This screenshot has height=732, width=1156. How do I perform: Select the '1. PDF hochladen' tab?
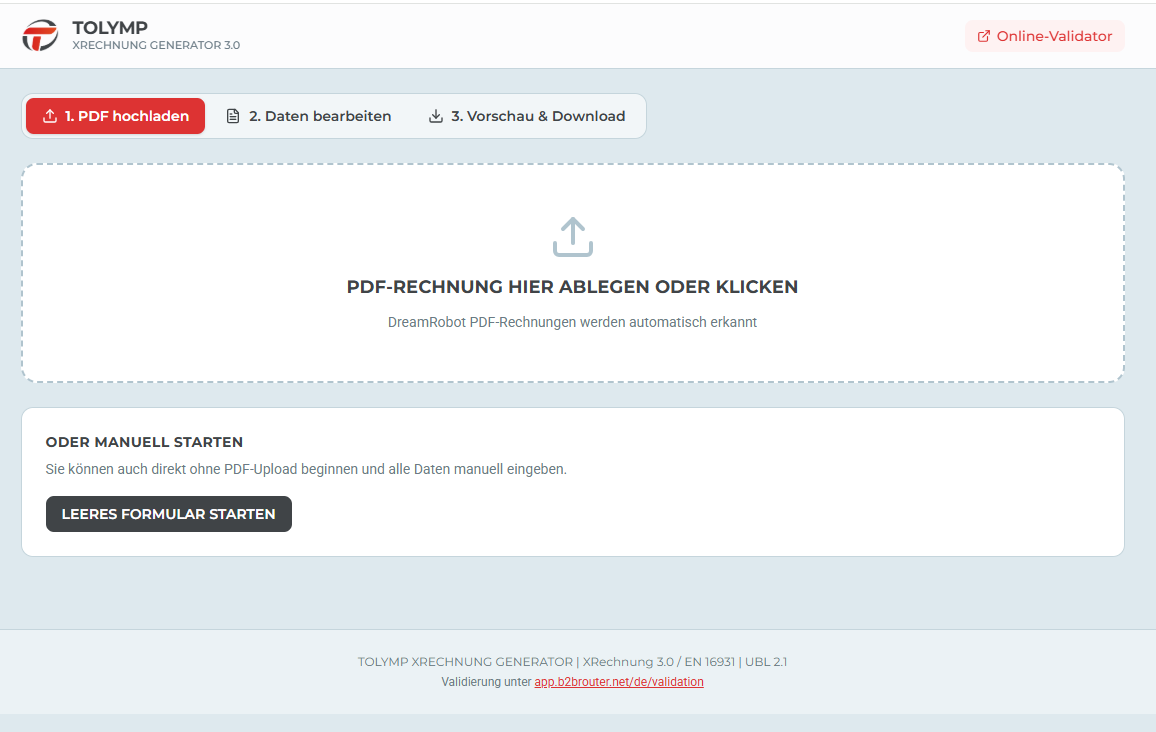[116, 116]
